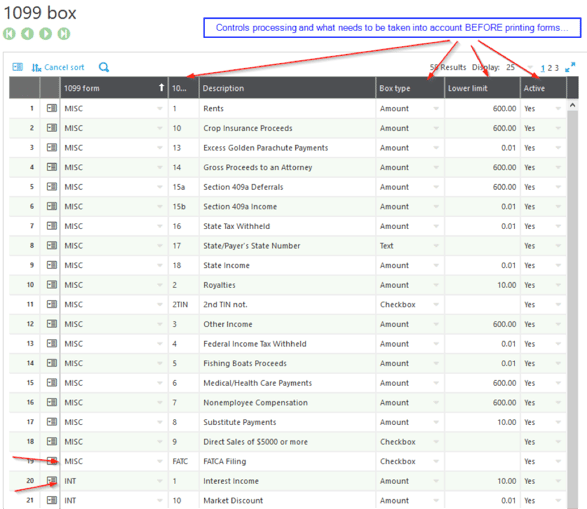
Task: Open detail form icon for Excess Golden Parachute row
Action: pos(52,147)
